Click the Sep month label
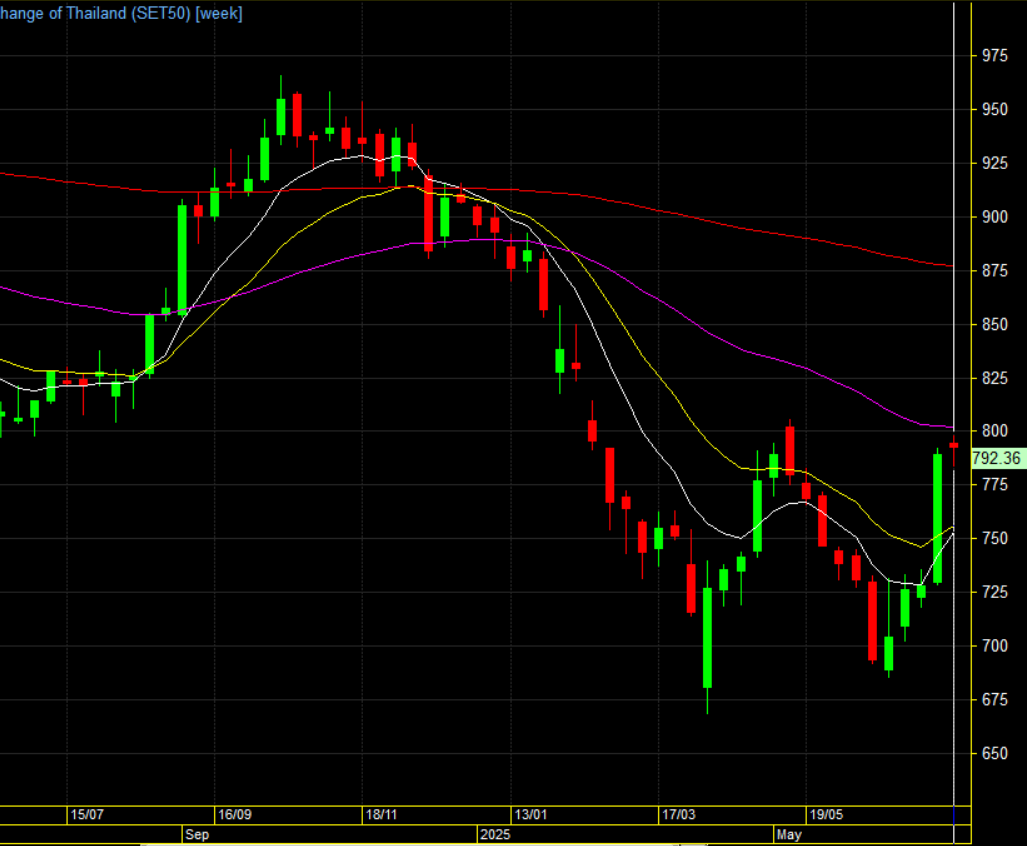1027x846 pixels. tap(197, 835)
